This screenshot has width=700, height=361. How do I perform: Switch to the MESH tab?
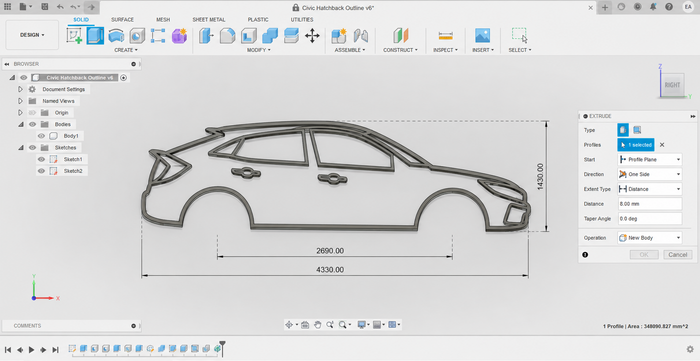(x=163, y=20)
